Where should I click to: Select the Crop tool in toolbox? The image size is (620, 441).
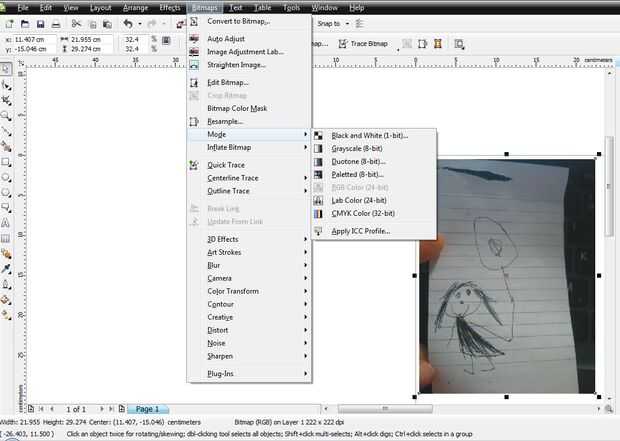pos(6,100)
